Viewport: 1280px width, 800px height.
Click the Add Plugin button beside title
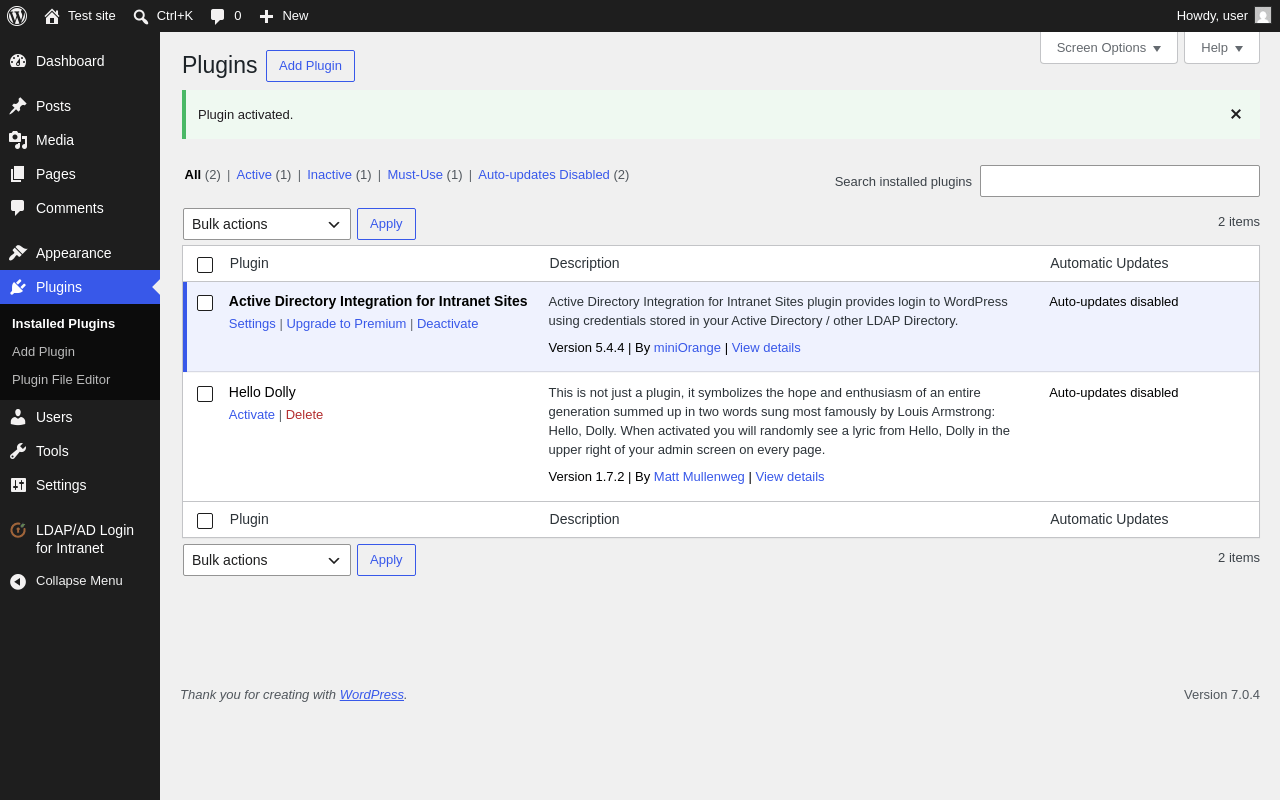(x=310, y=66)
